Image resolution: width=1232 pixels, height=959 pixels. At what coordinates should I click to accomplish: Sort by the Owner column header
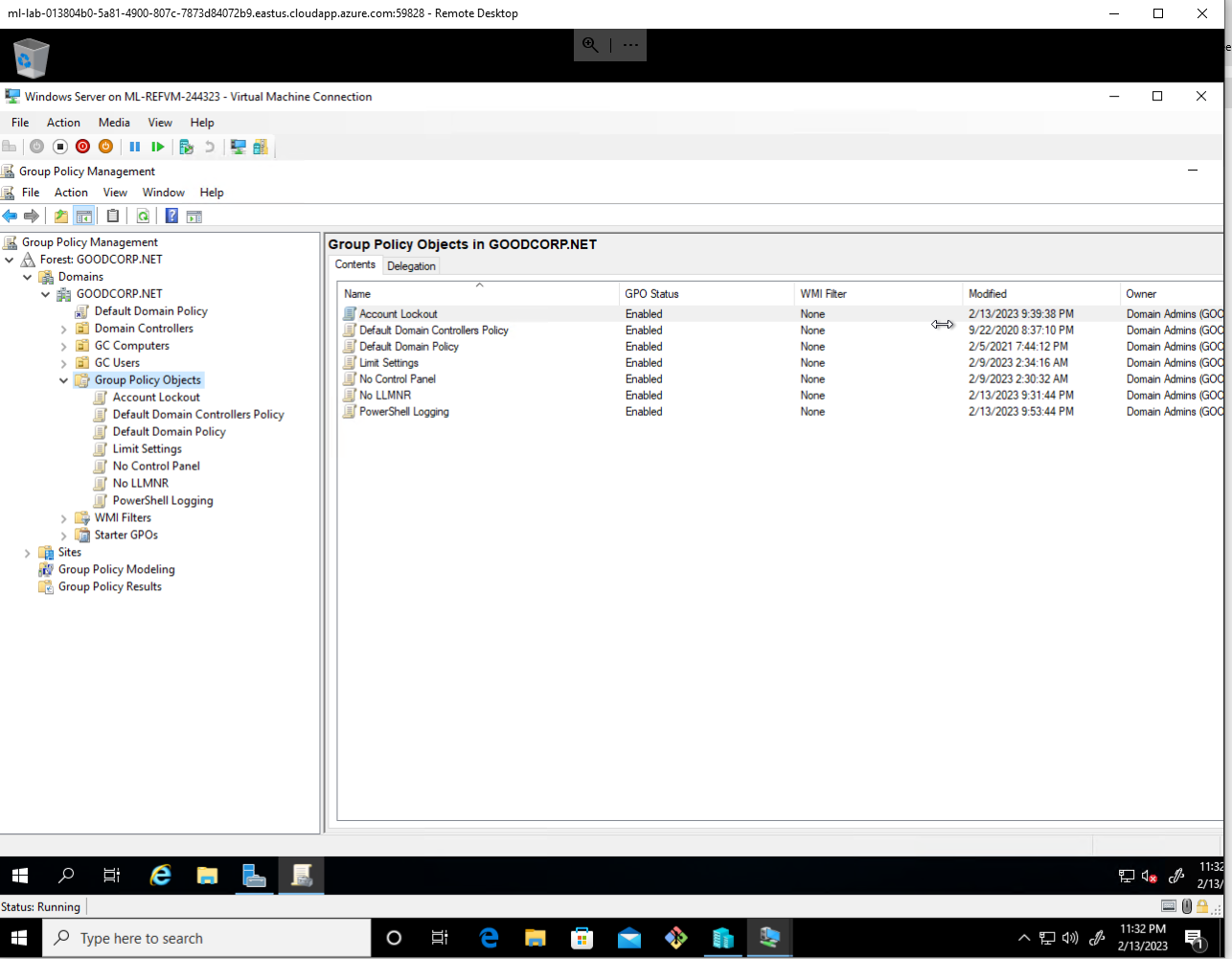[x=1173, y=294]
